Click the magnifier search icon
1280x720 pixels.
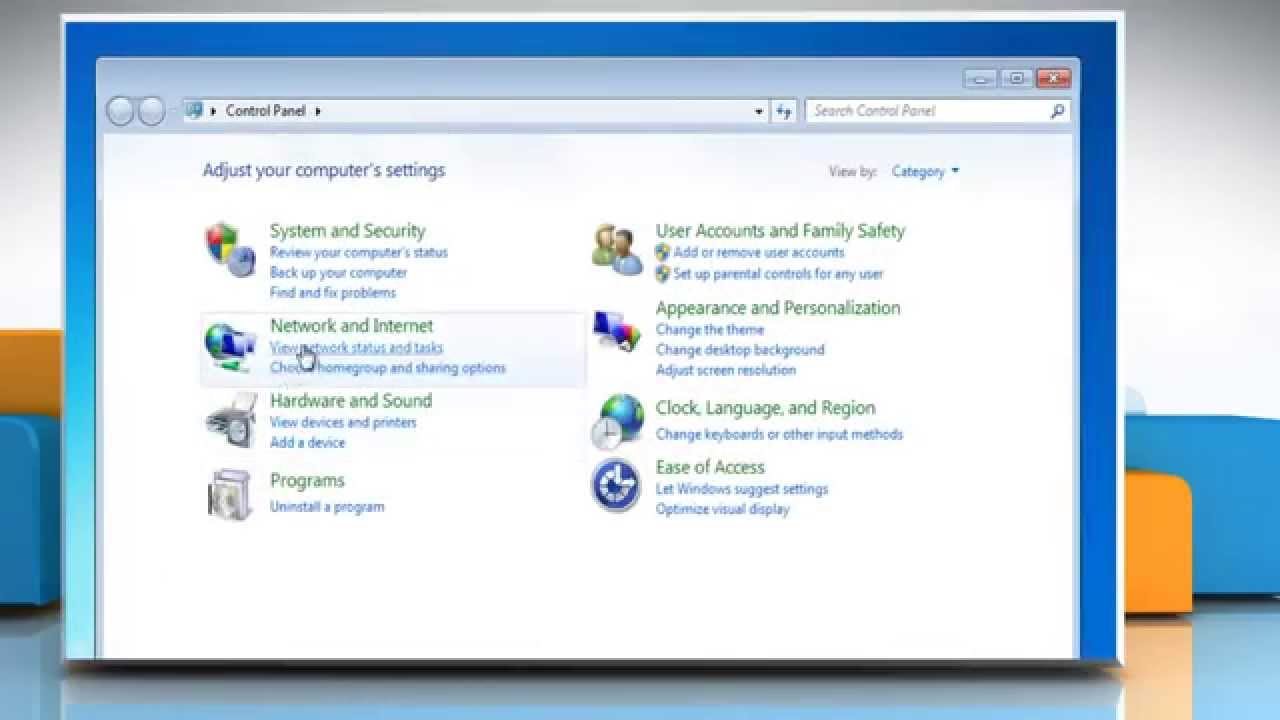(1057, 111)
